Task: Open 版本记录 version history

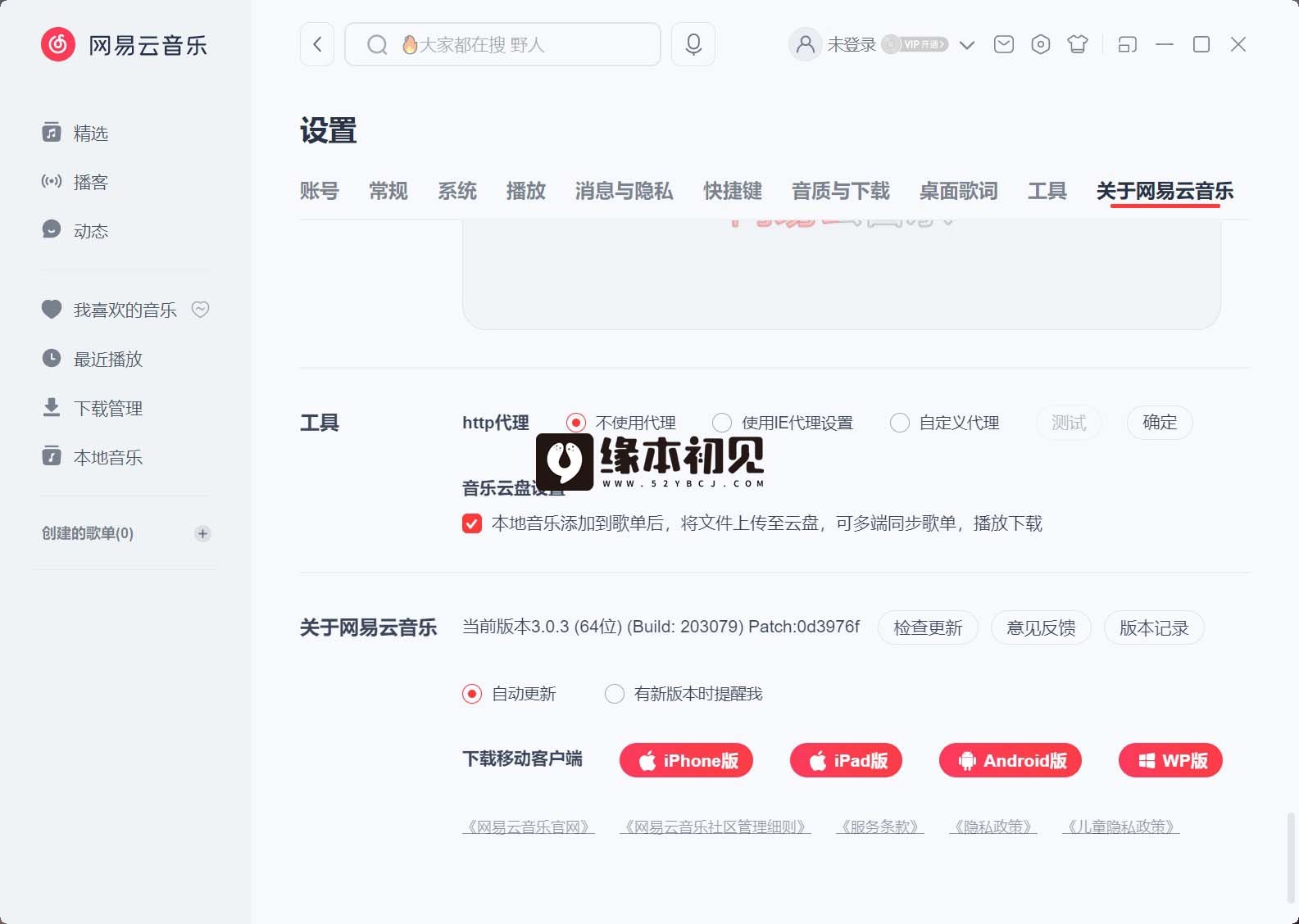Action: click(x=1154, y=627)
